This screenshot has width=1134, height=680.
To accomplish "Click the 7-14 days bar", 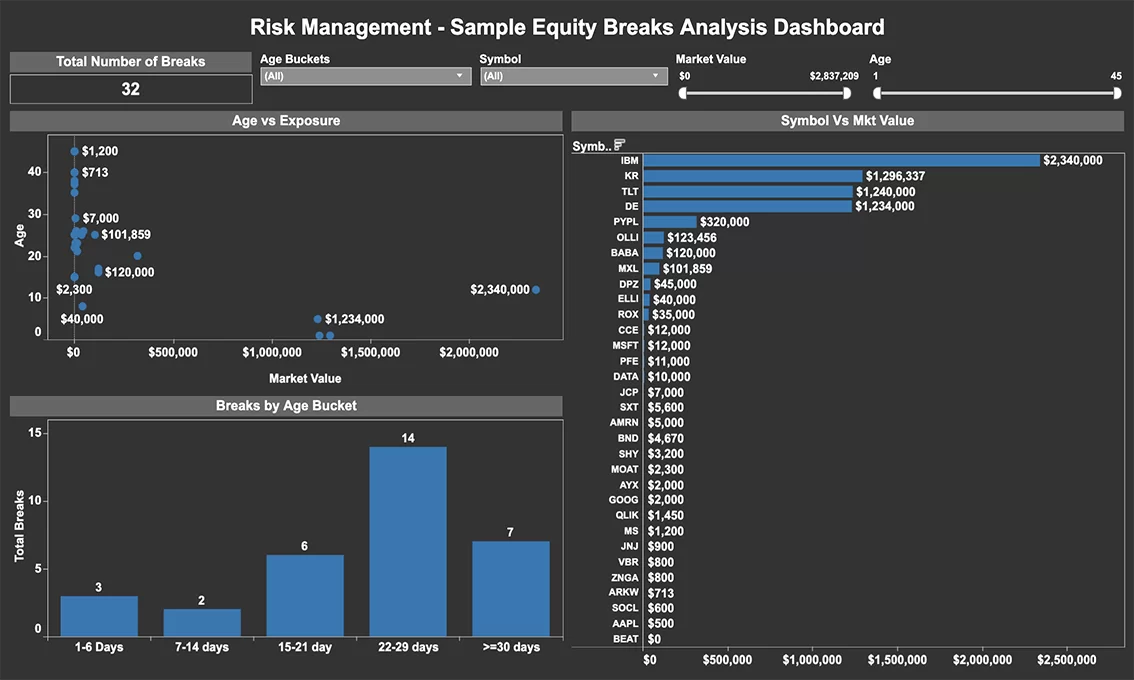I will tap(202, 623).
